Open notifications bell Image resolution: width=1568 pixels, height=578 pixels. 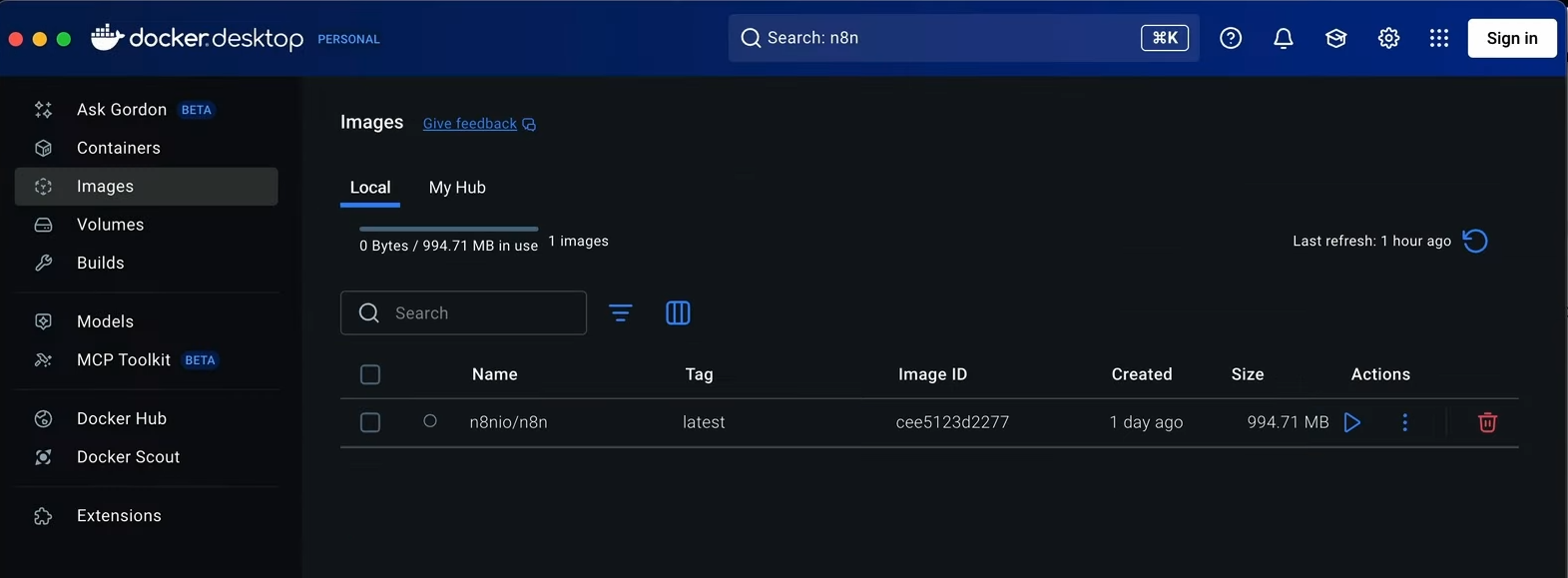coord(1284,38)
